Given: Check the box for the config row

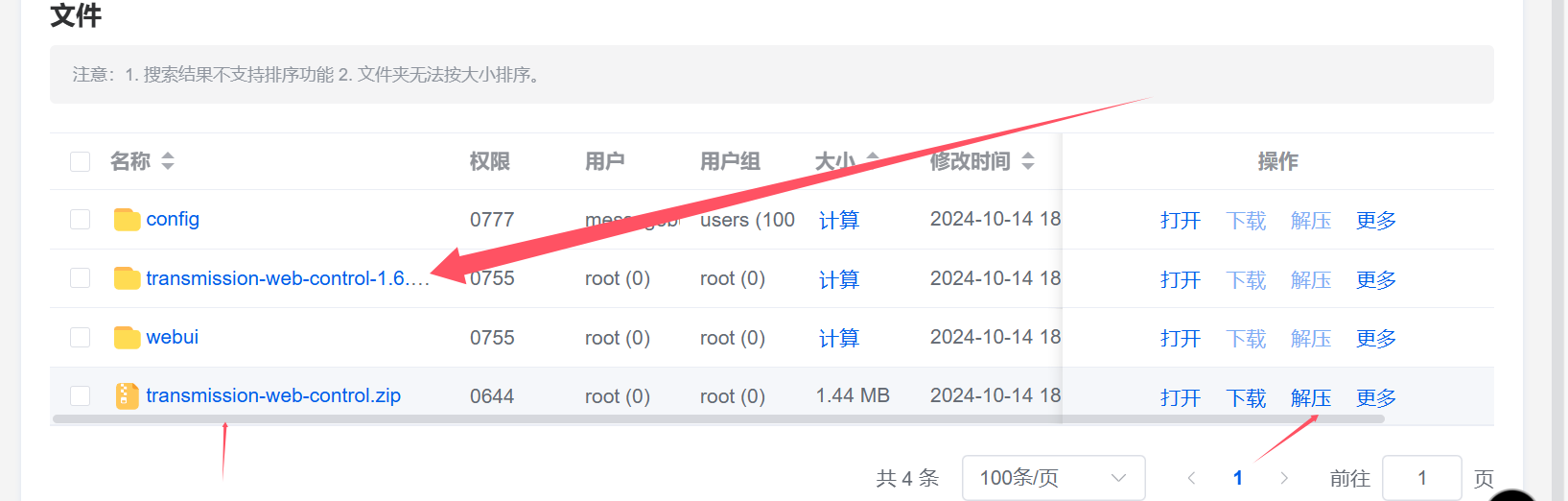Looking at the screenshot, I should point(81,220).
